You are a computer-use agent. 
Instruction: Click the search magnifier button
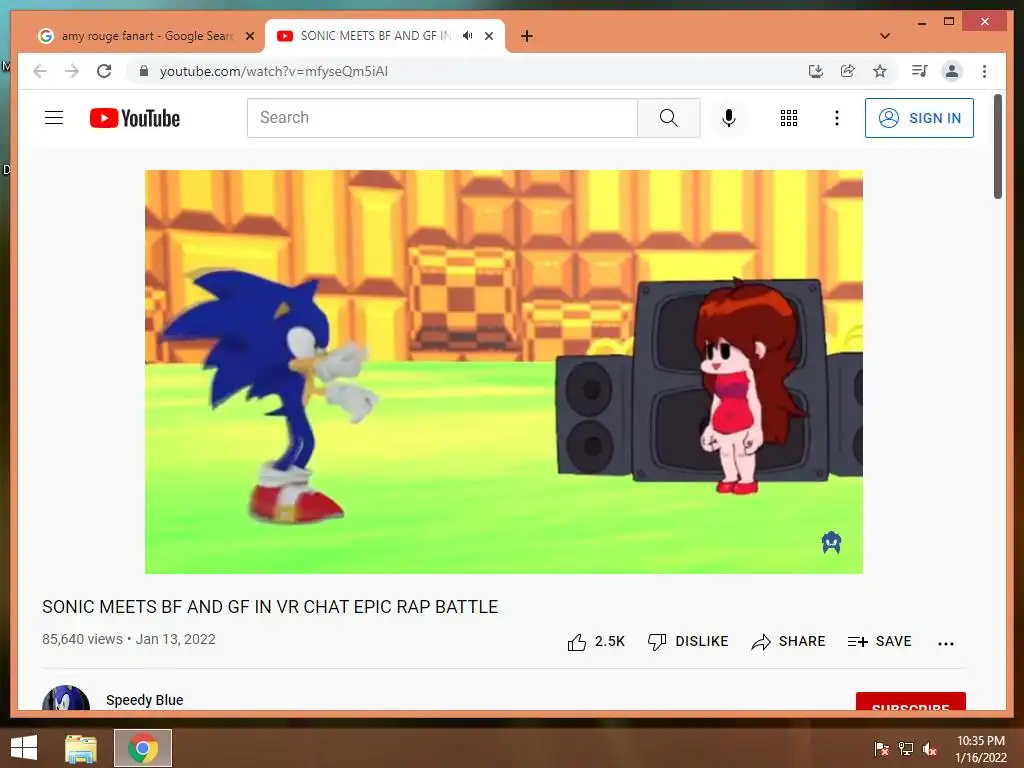[668, 118]
